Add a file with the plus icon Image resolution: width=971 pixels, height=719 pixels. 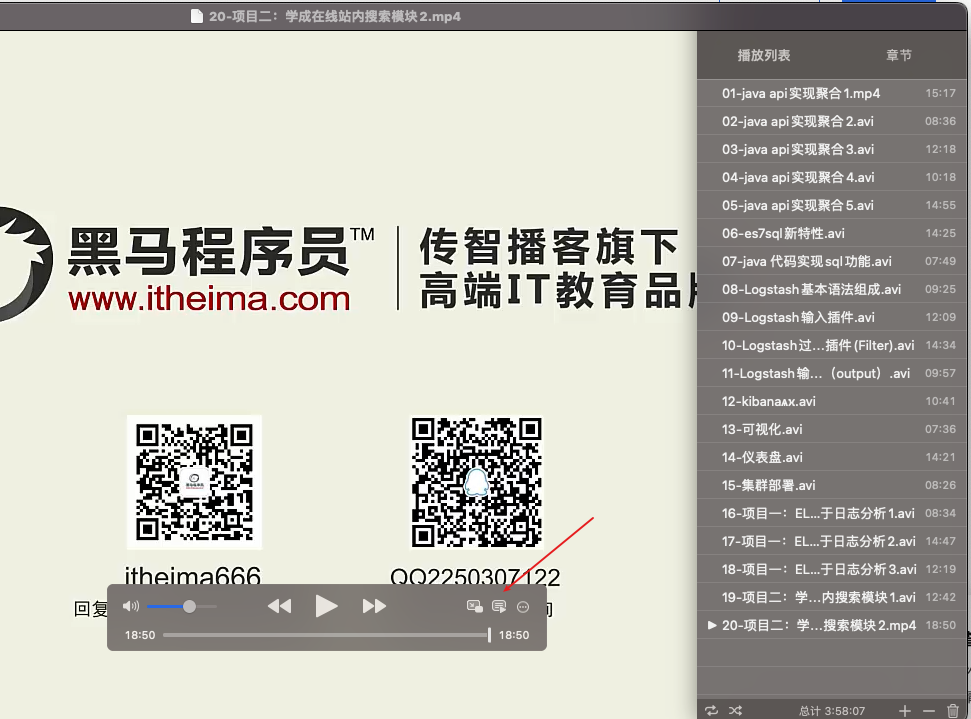pyautogui.click(x=904, y=710)
